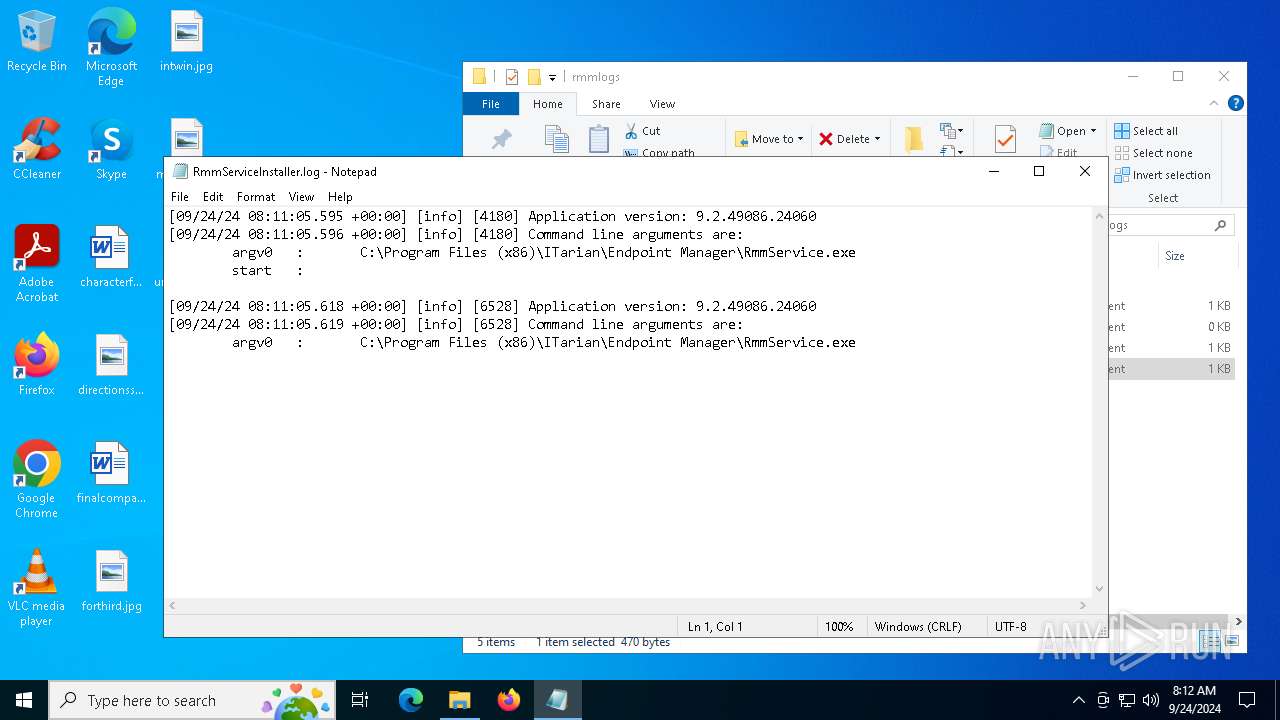Open Explorer help question mark icon
The height and width of the screenshot is (720, 1280).
[x=1236, y=103]
